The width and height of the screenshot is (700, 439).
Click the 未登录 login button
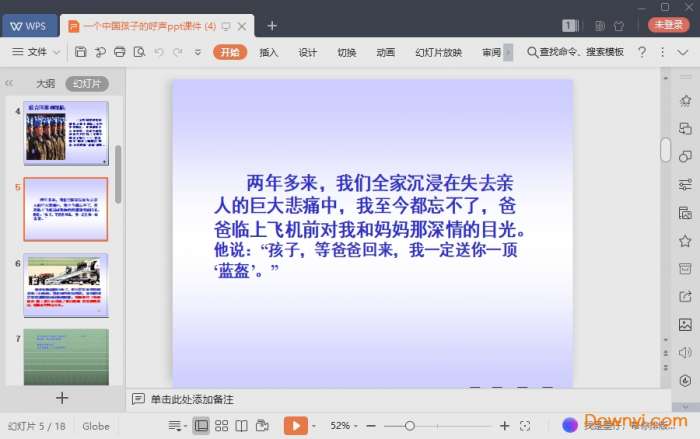[669, 25]
